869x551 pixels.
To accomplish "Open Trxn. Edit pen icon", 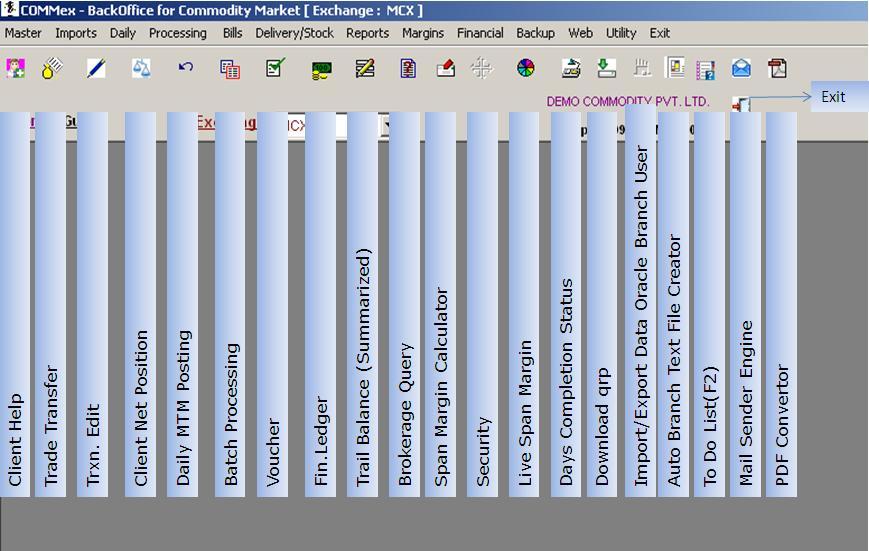I will 96,68.
